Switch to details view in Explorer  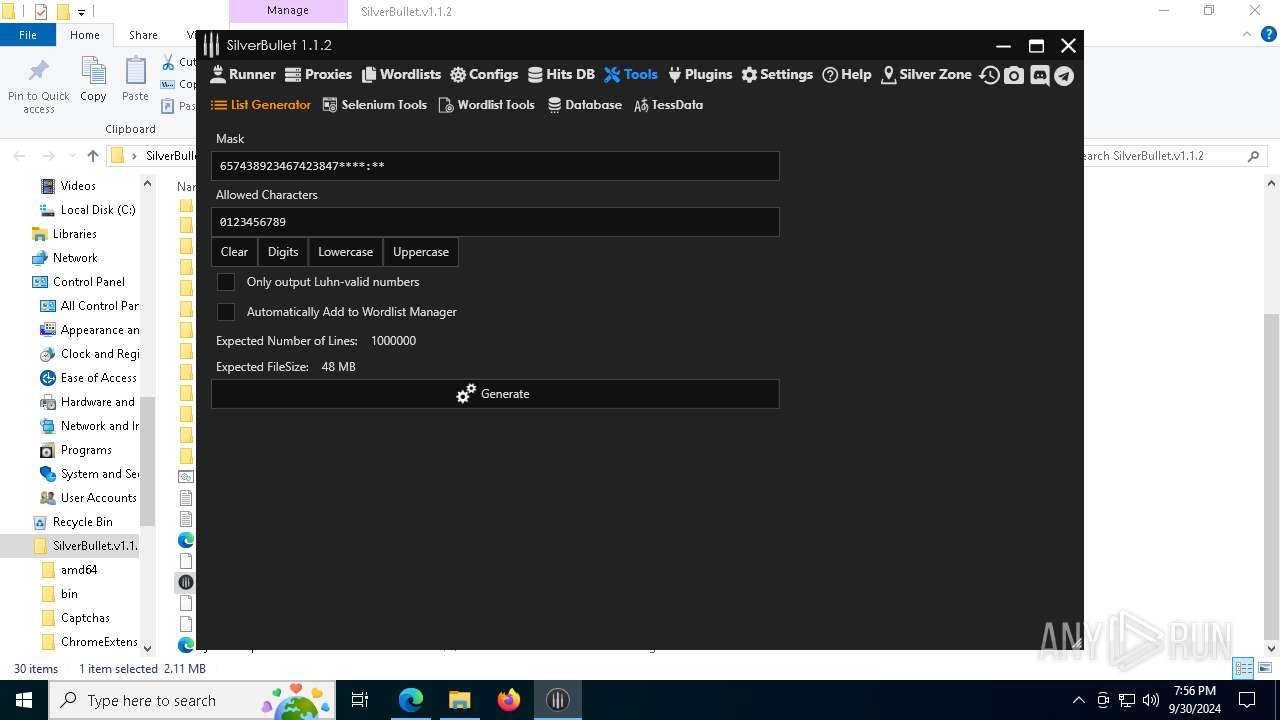[x=1243, y=668]
